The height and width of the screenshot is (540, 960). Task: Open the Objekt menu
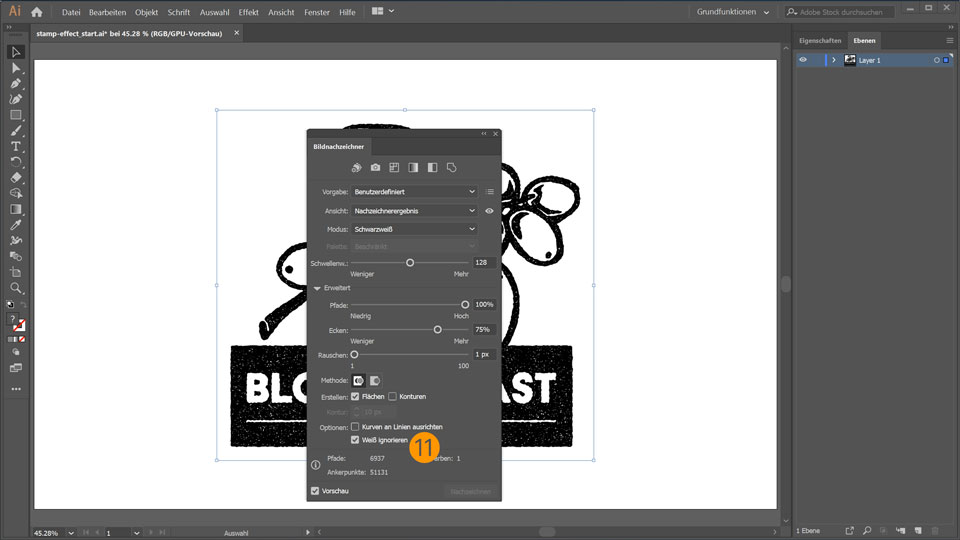click(146, 12)
